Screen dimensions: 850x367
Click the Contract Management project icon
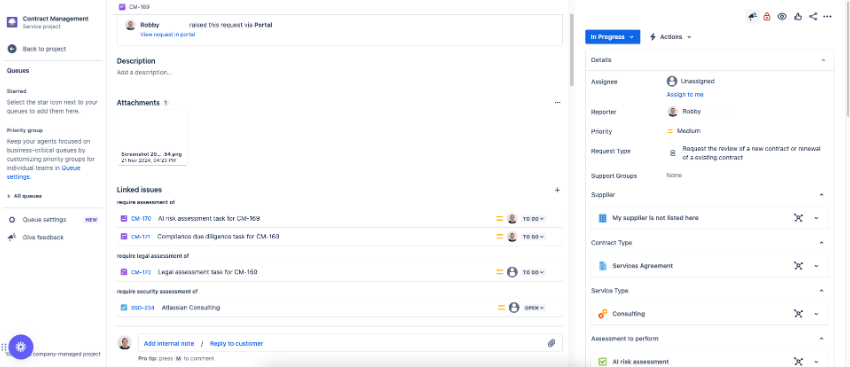pos(12,22)
